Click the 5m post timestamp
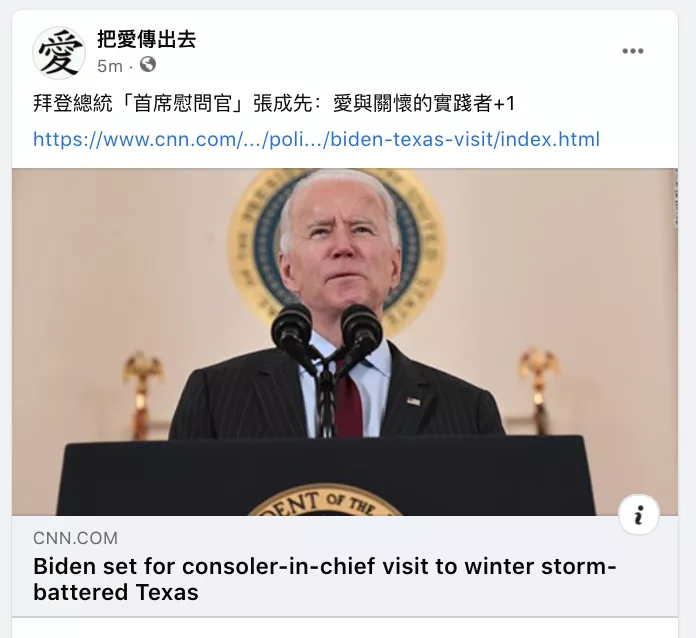Image resolution: width=696 pixels, height=638 pixels. [x=110, y=66]
